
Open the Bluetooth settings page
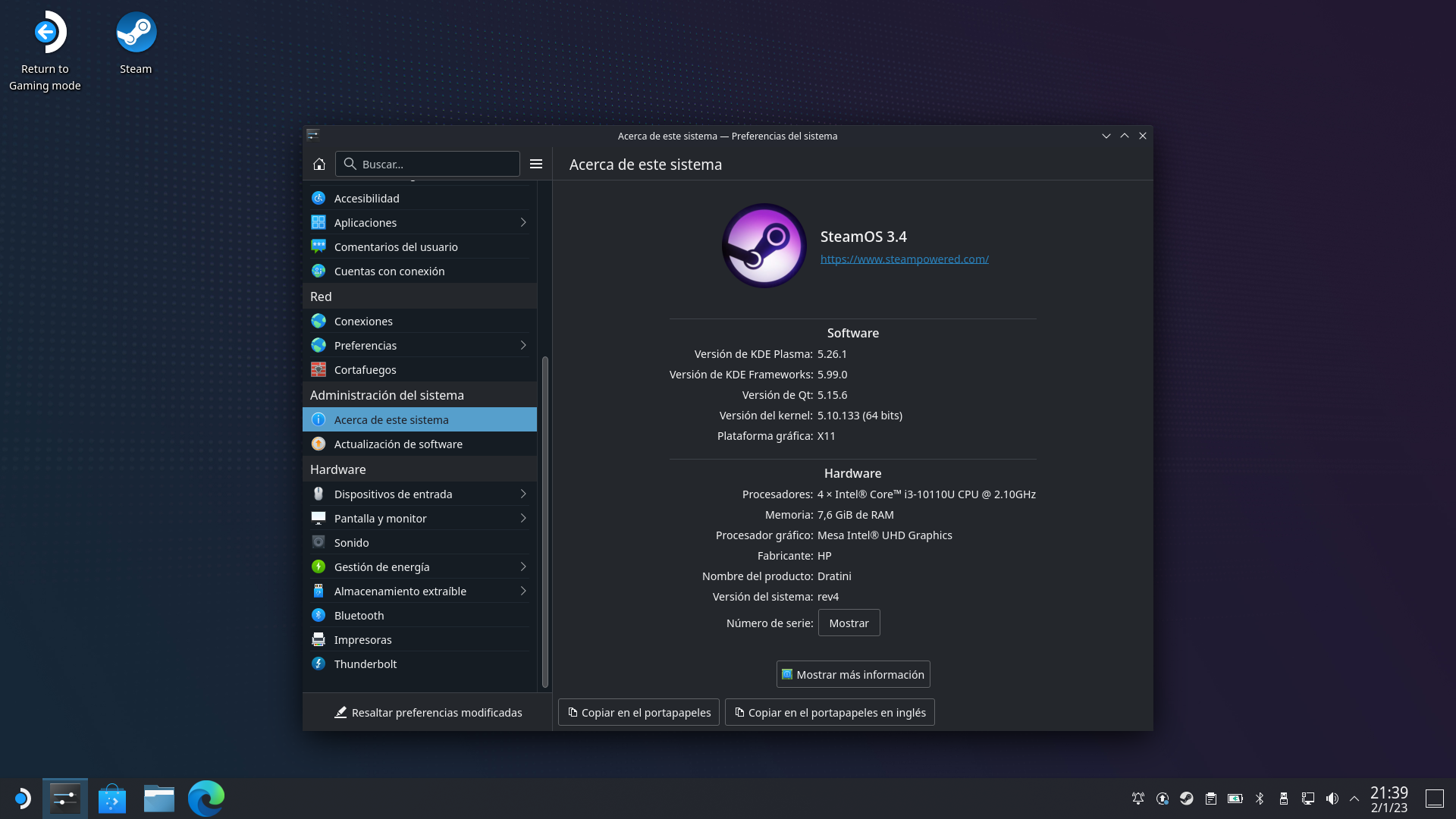click(x=358, y=615)
